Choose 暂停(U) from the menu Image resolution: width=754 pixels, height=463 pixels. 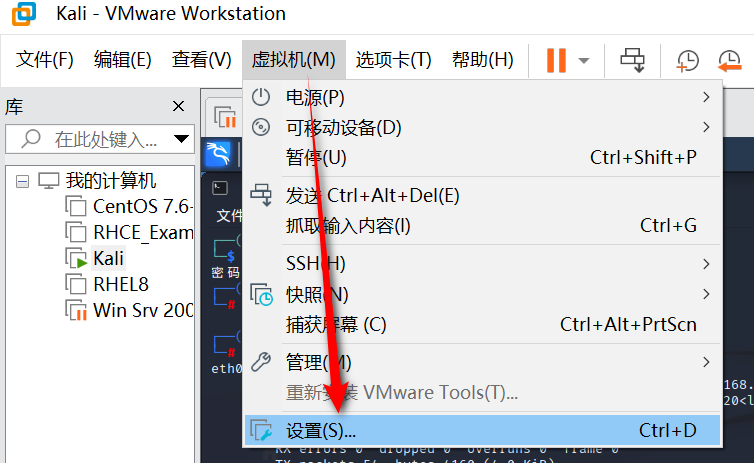(482, 157)
